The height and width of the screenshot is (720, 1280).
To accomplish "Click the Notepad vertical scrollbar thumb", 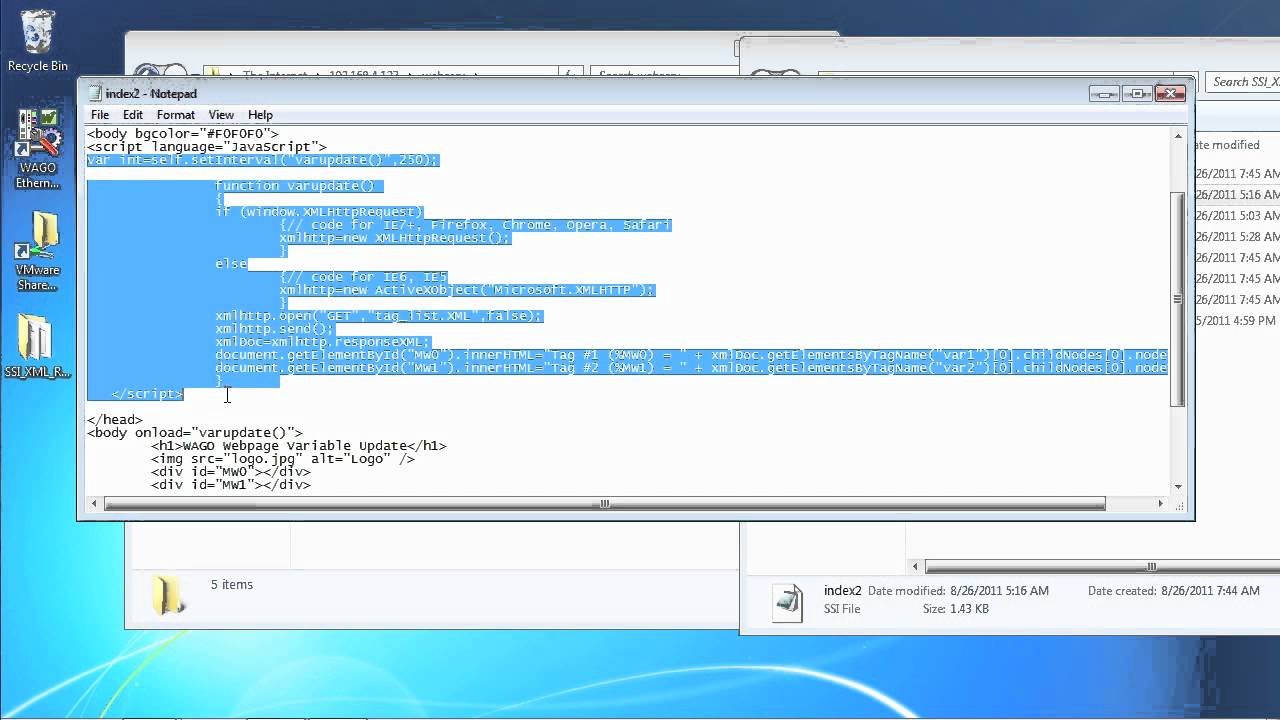I will (x=1178, y=299).
